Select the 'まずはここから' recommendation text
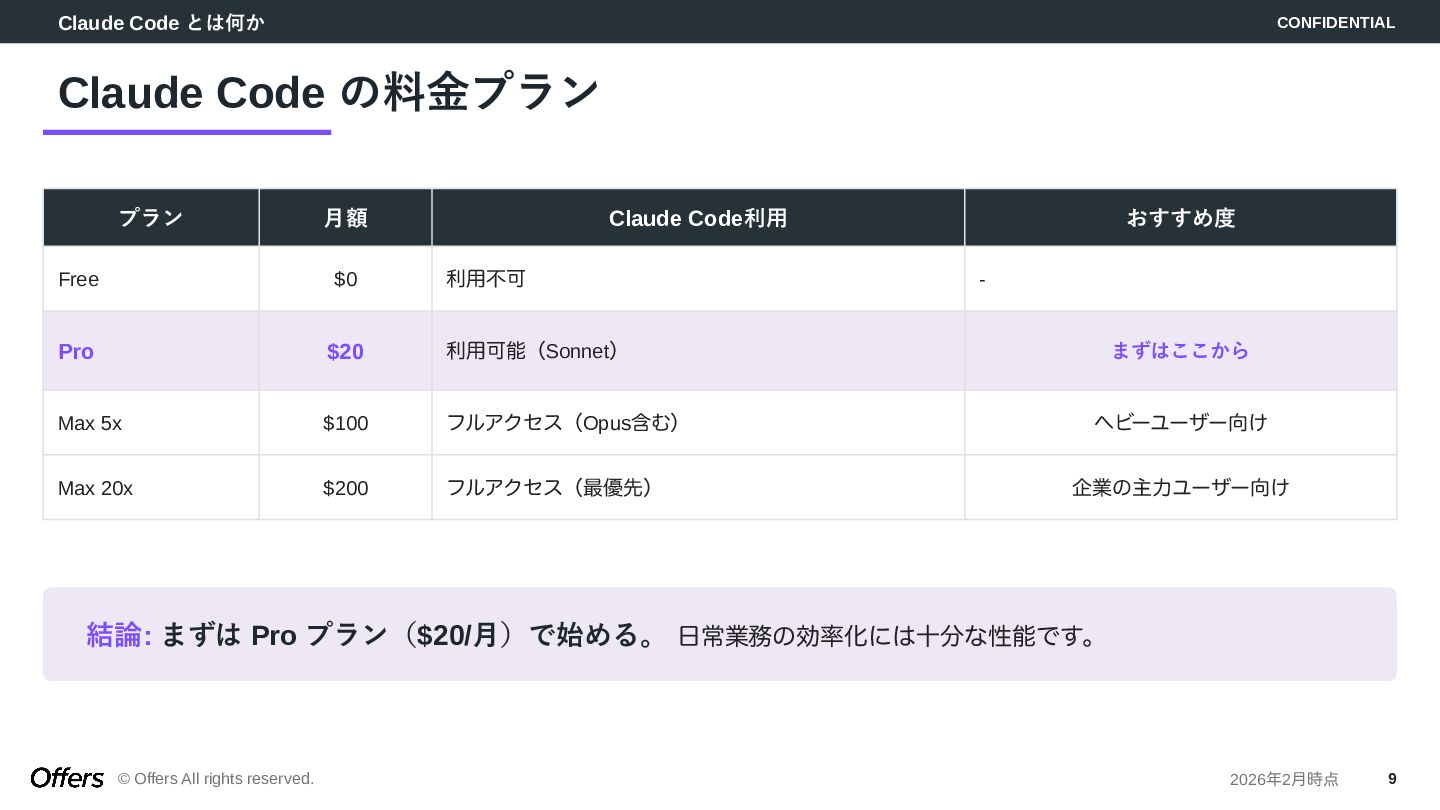Screen dimensions: 1440x810 tap(1180, 351)
